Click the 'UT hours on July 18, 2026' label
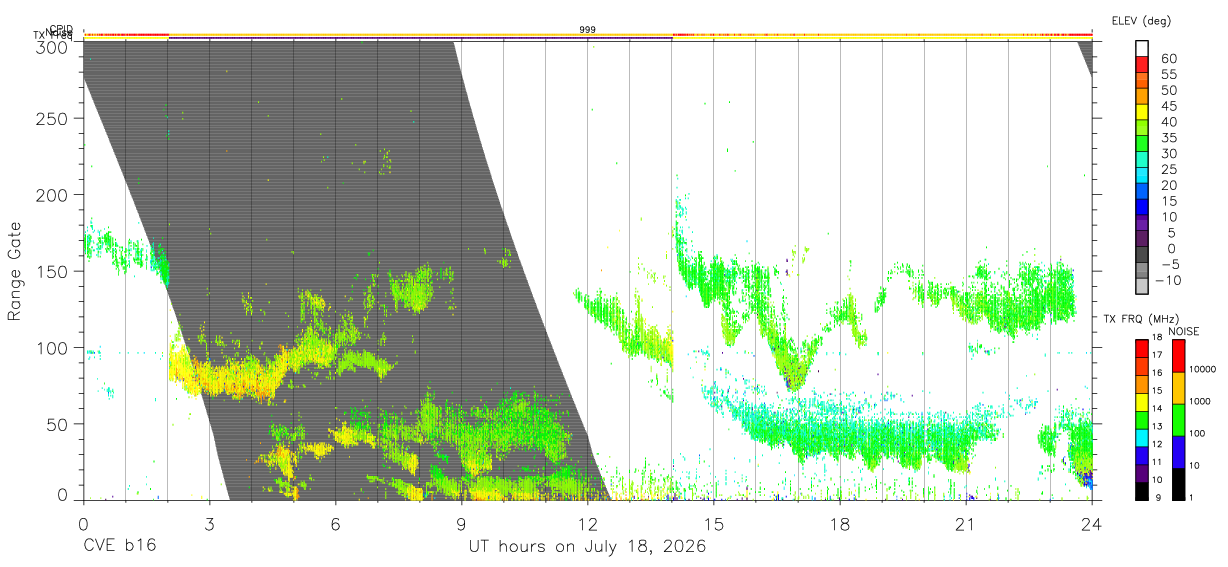Viewport: 1228px width, 567px height. pyautogui.click(x=587, y=547)
